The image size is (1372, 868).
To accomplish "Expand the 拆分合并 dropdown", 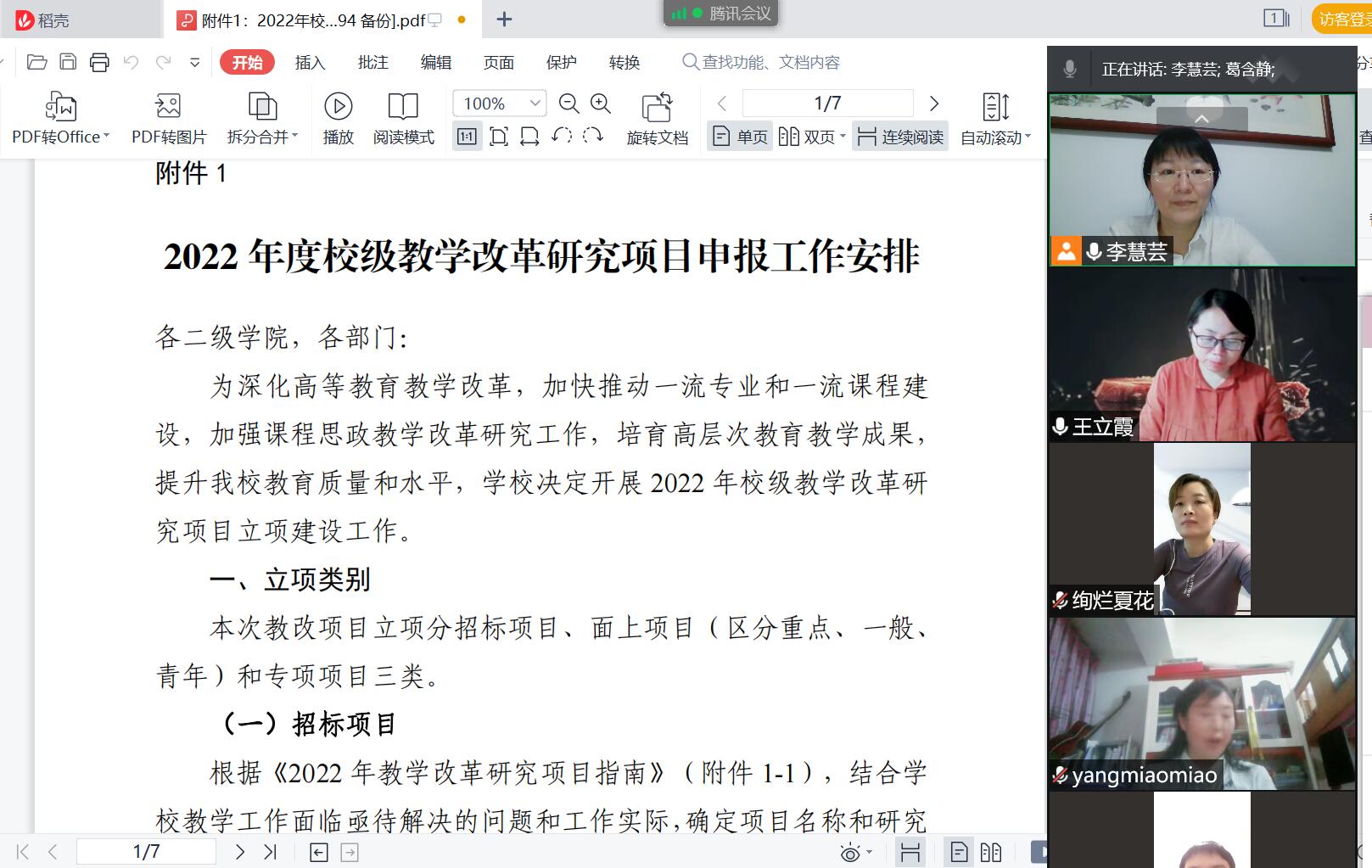I will pos(294,136).
